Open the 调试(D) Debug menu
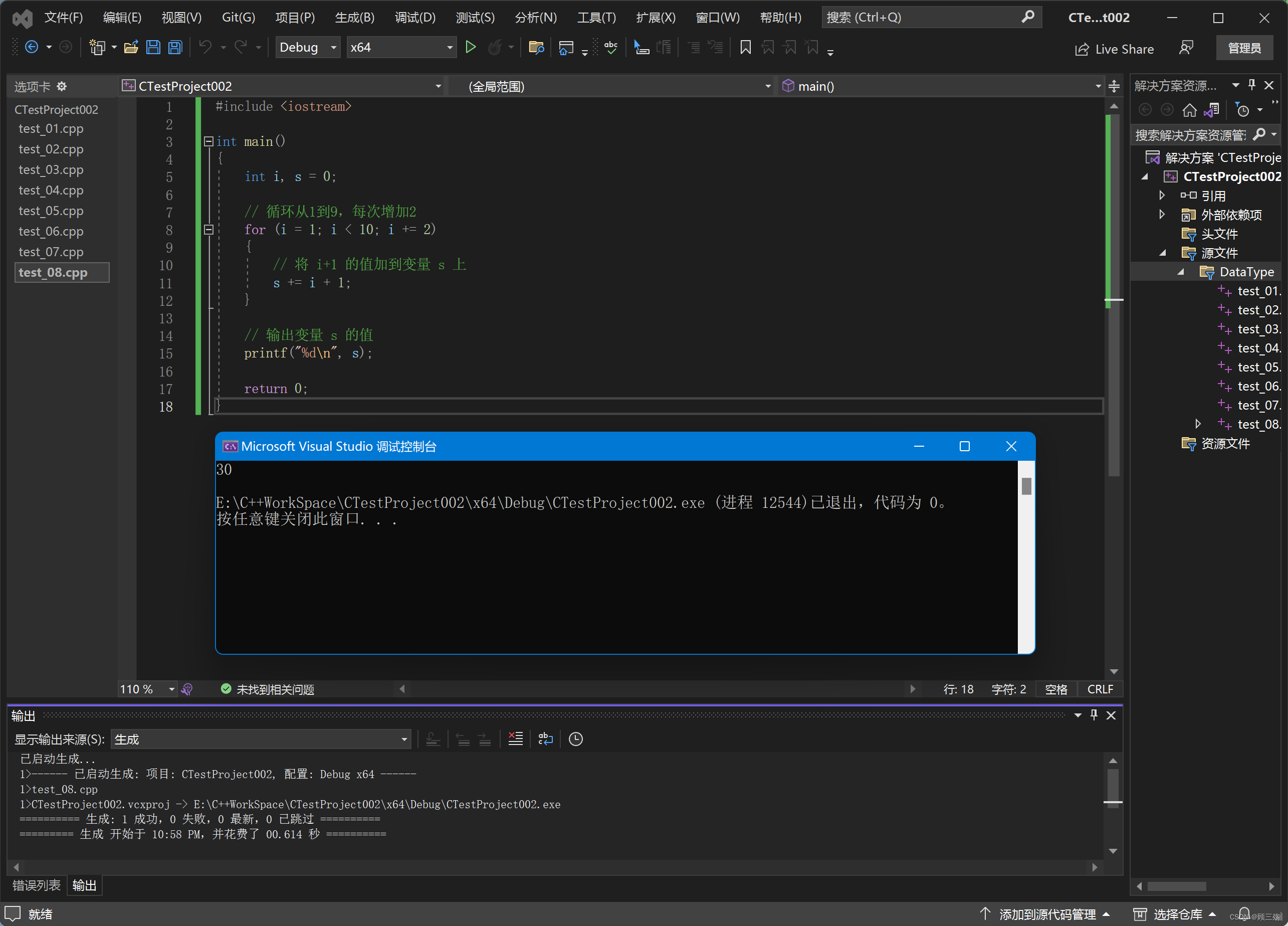1288x926 pixels. (414, 18)
